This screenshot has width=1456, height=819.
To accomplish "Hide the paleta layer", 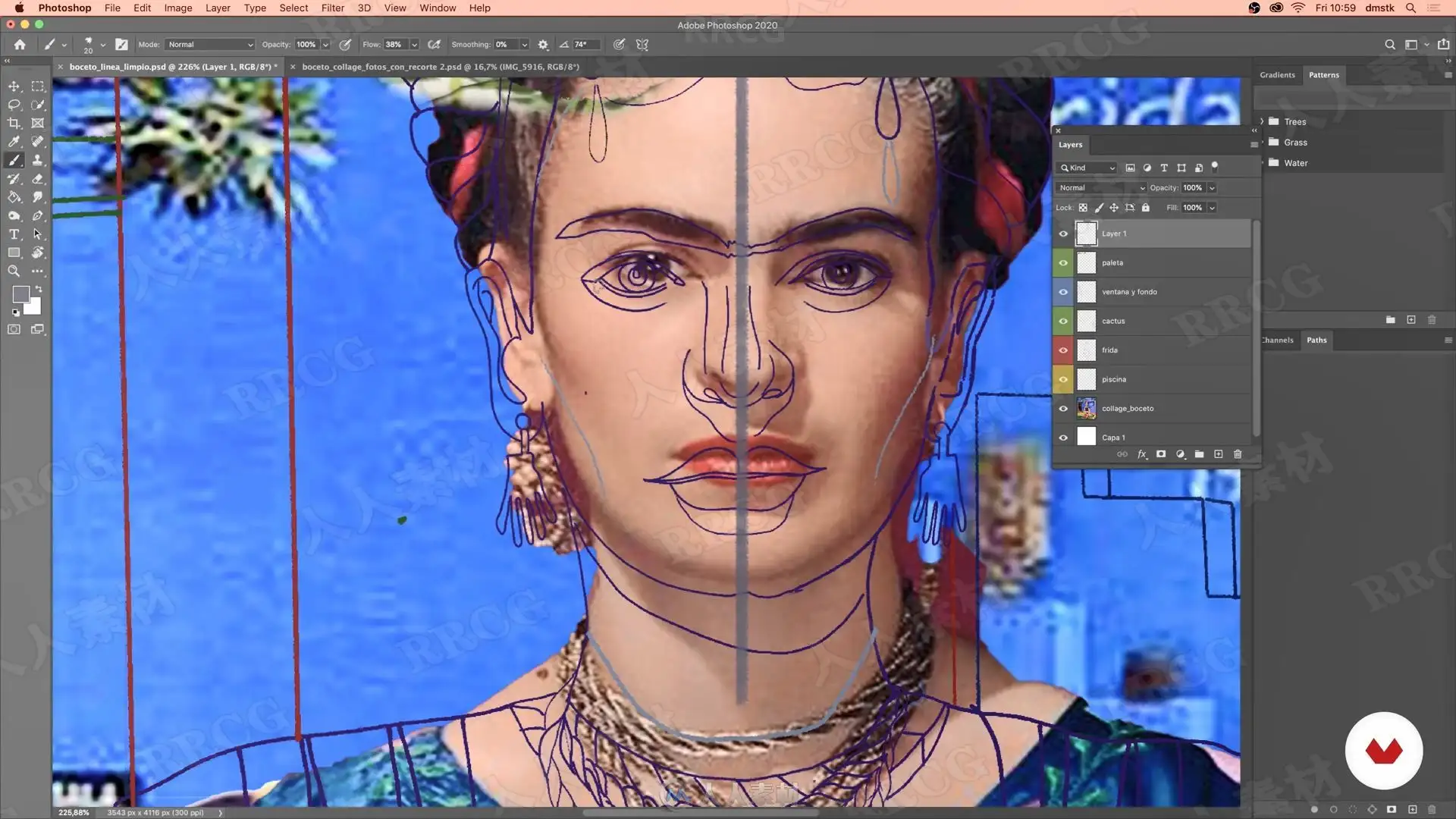I will [1063, 263].
